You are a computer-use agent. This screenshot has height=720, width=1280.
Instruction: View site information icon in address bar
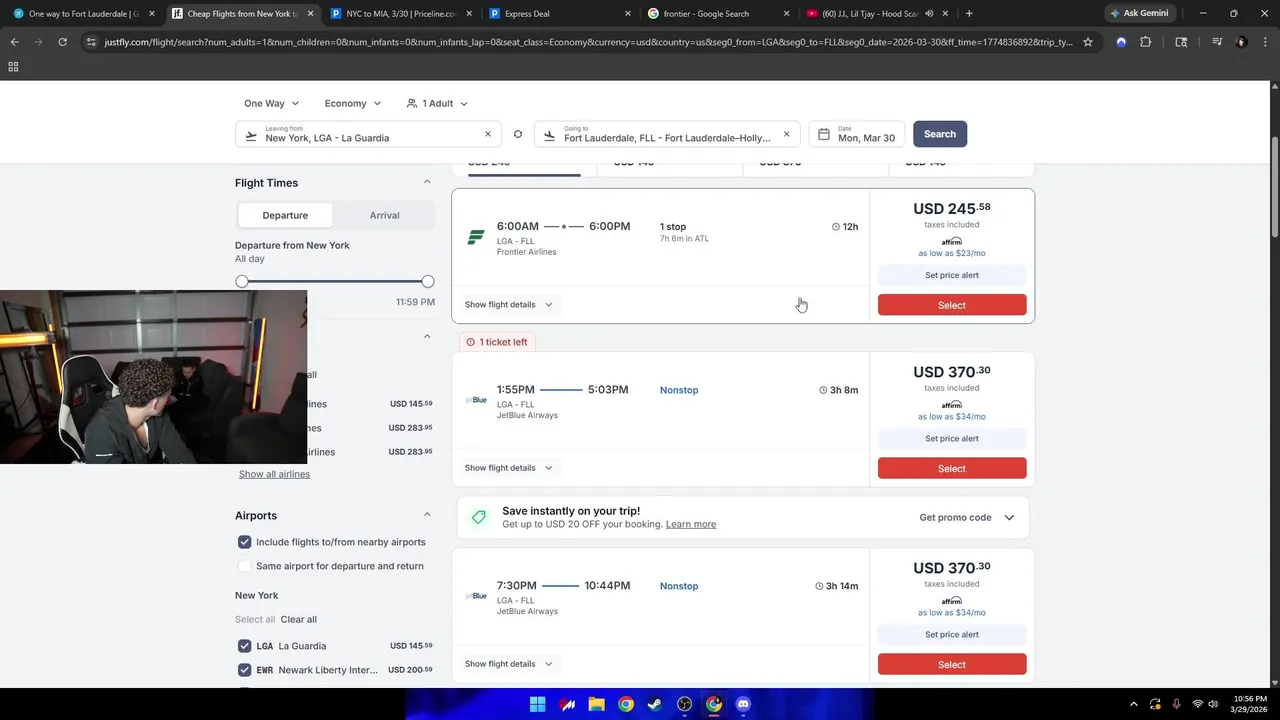pyautogui.click(x=91, y=42)
